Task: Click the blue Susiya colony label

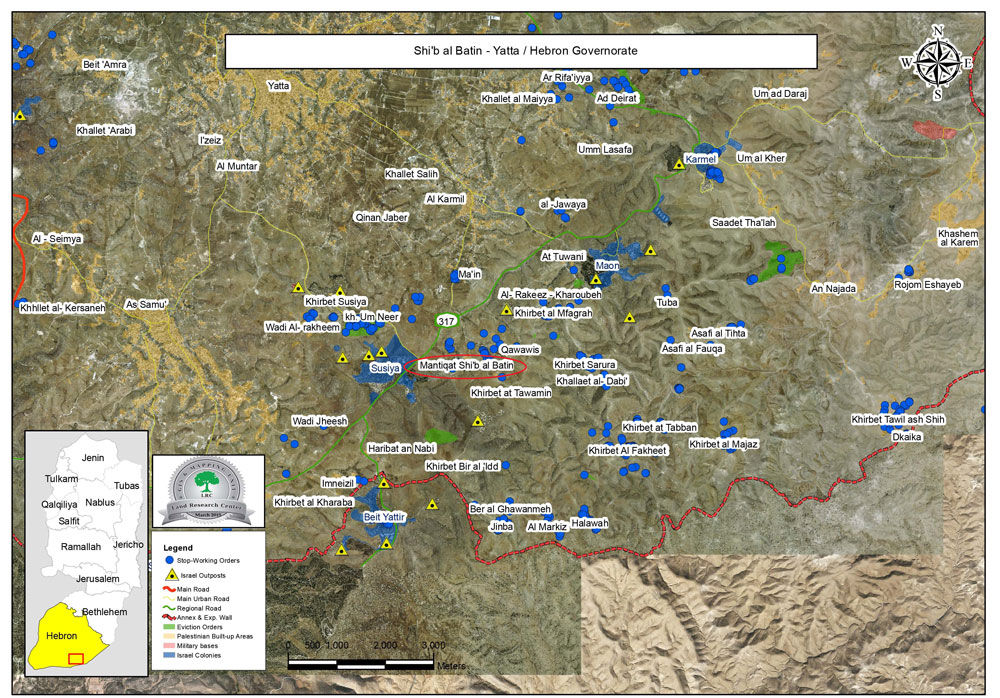Action: 385,368
